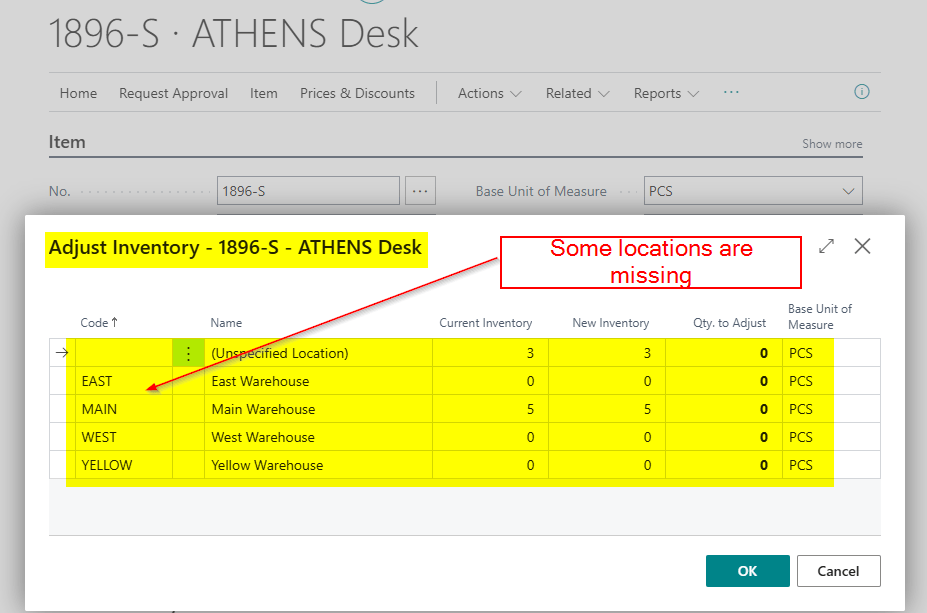This screenshot has width=927, height=613.
Task: Select New Inventory cell for Main Warehouse
Action: point(606,409)
